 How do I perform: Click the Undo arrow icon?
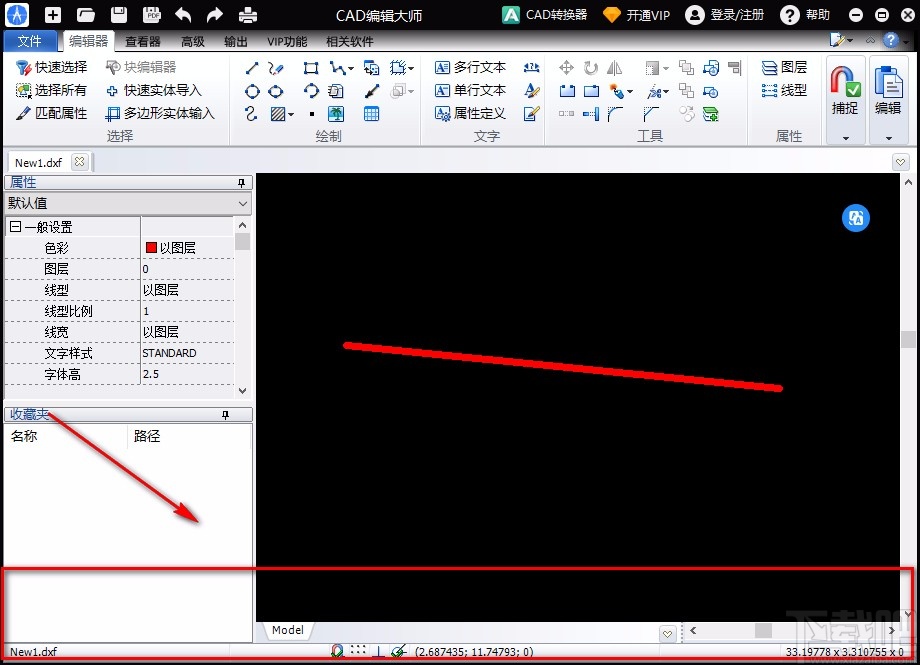[x=182, y=15]
